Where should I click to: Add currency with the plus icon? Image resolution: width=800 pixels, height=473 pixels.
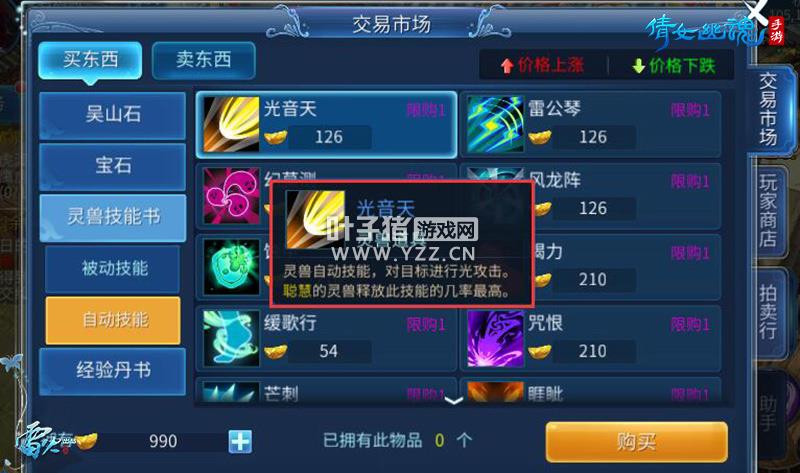tap(240, 441)
